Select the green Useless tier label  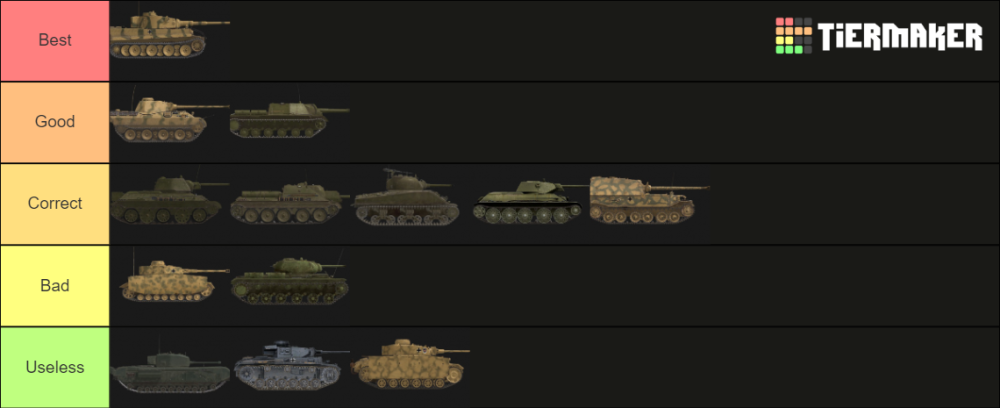tap(55, 367)
